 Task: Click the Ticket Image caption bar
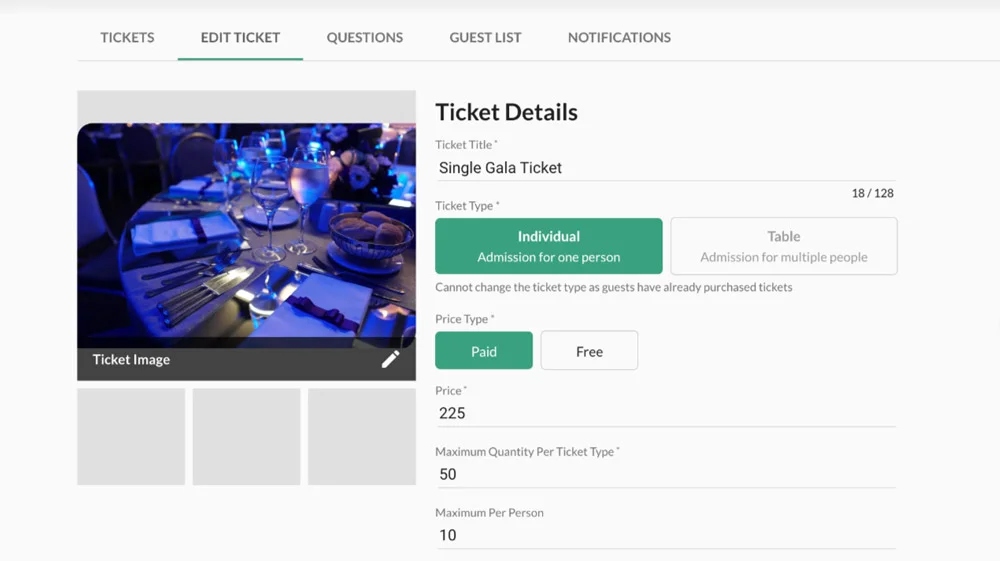point(200,360)
